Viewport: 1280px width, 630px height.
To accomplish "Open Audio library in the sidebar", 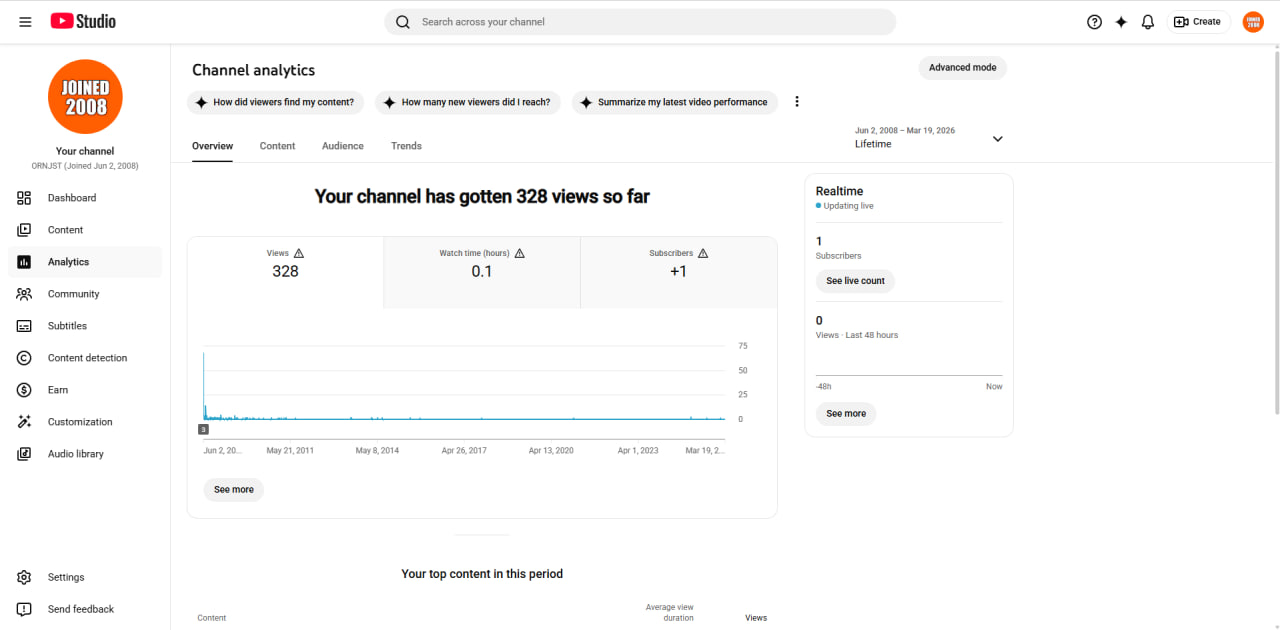I will click(x=85, y=454).
